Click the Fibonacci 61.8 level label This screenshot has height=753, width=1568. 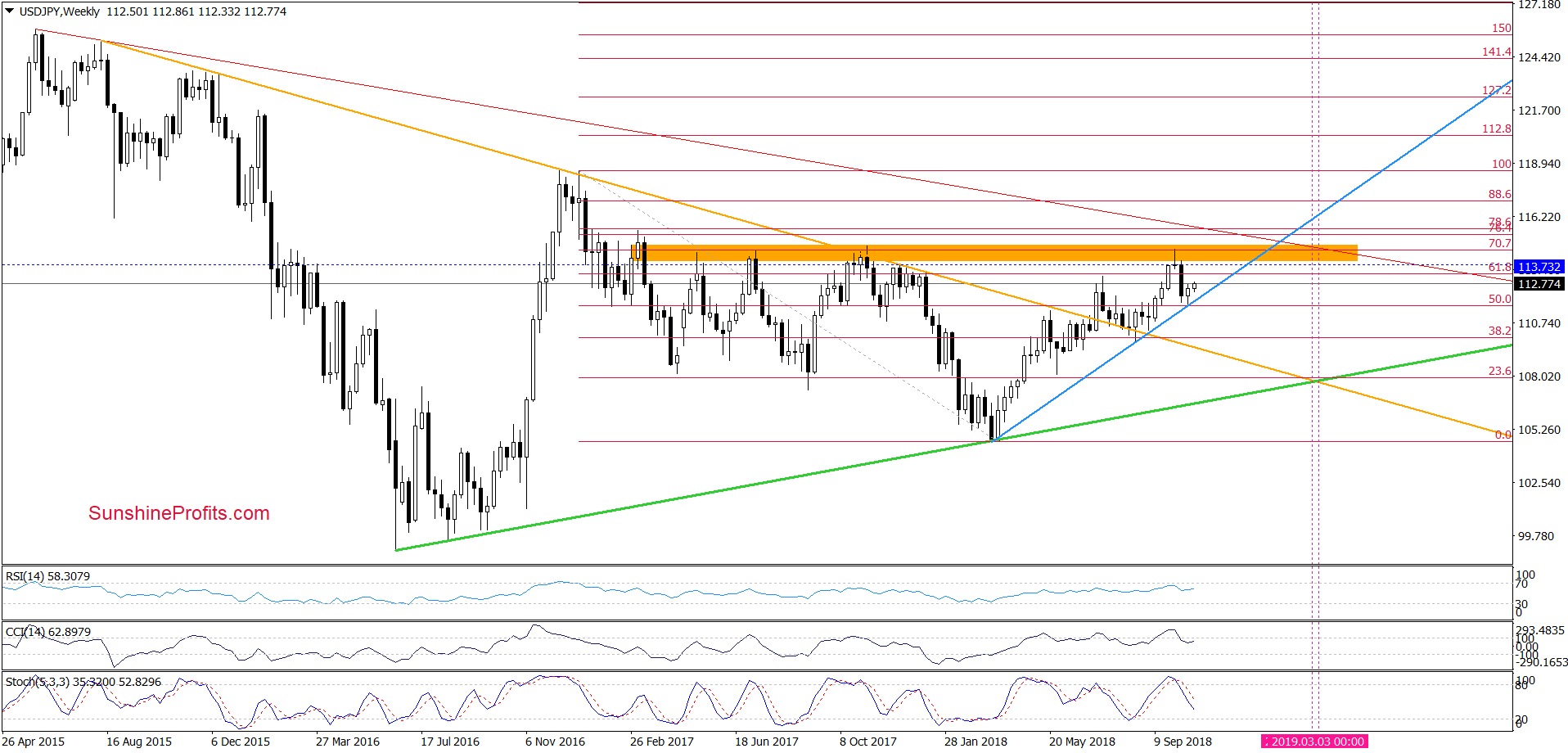coord(1500,267)
